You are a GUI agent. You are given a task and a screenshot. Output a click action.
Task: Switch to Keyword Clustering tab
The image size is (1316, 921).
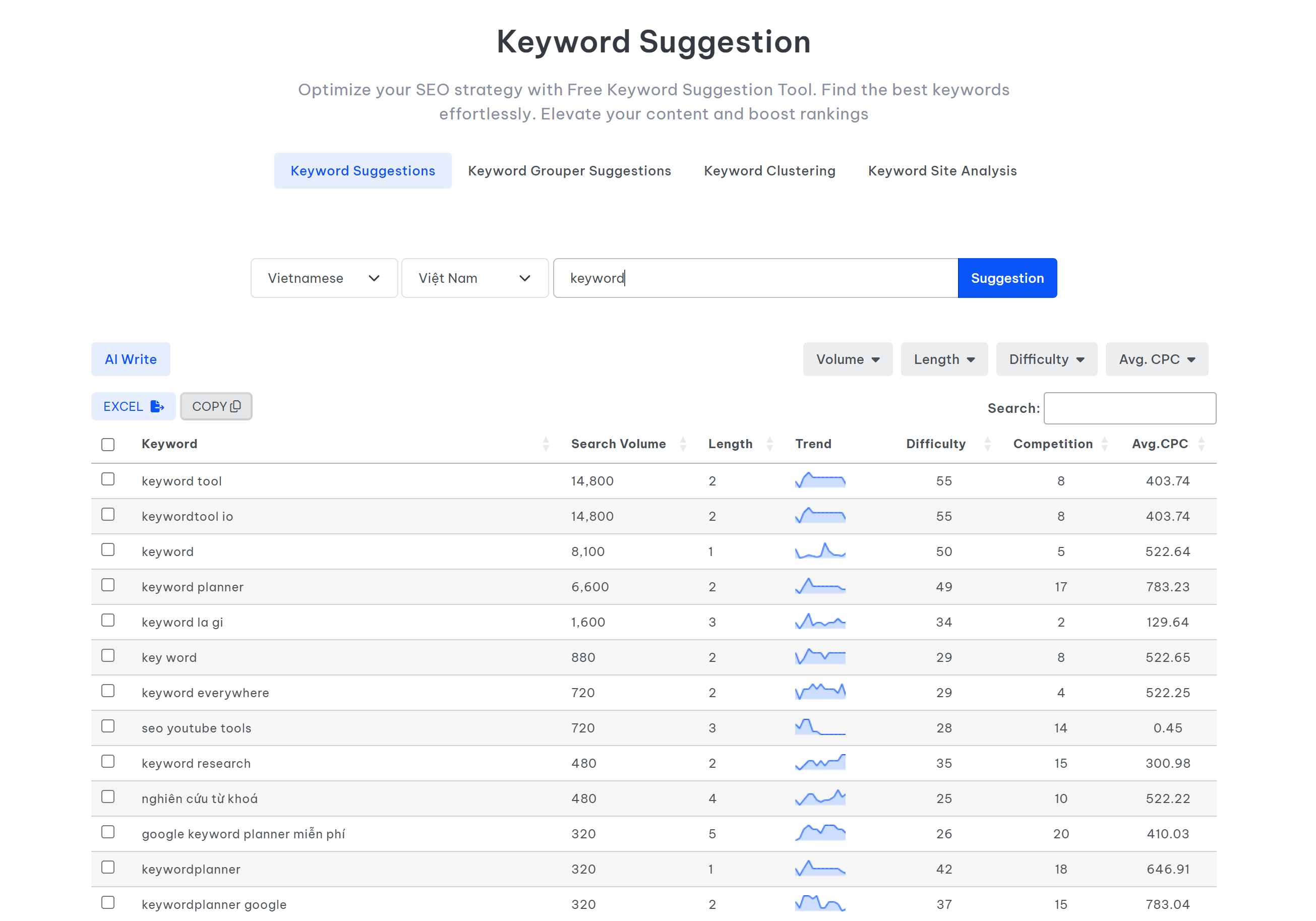(x=769, y=171)
